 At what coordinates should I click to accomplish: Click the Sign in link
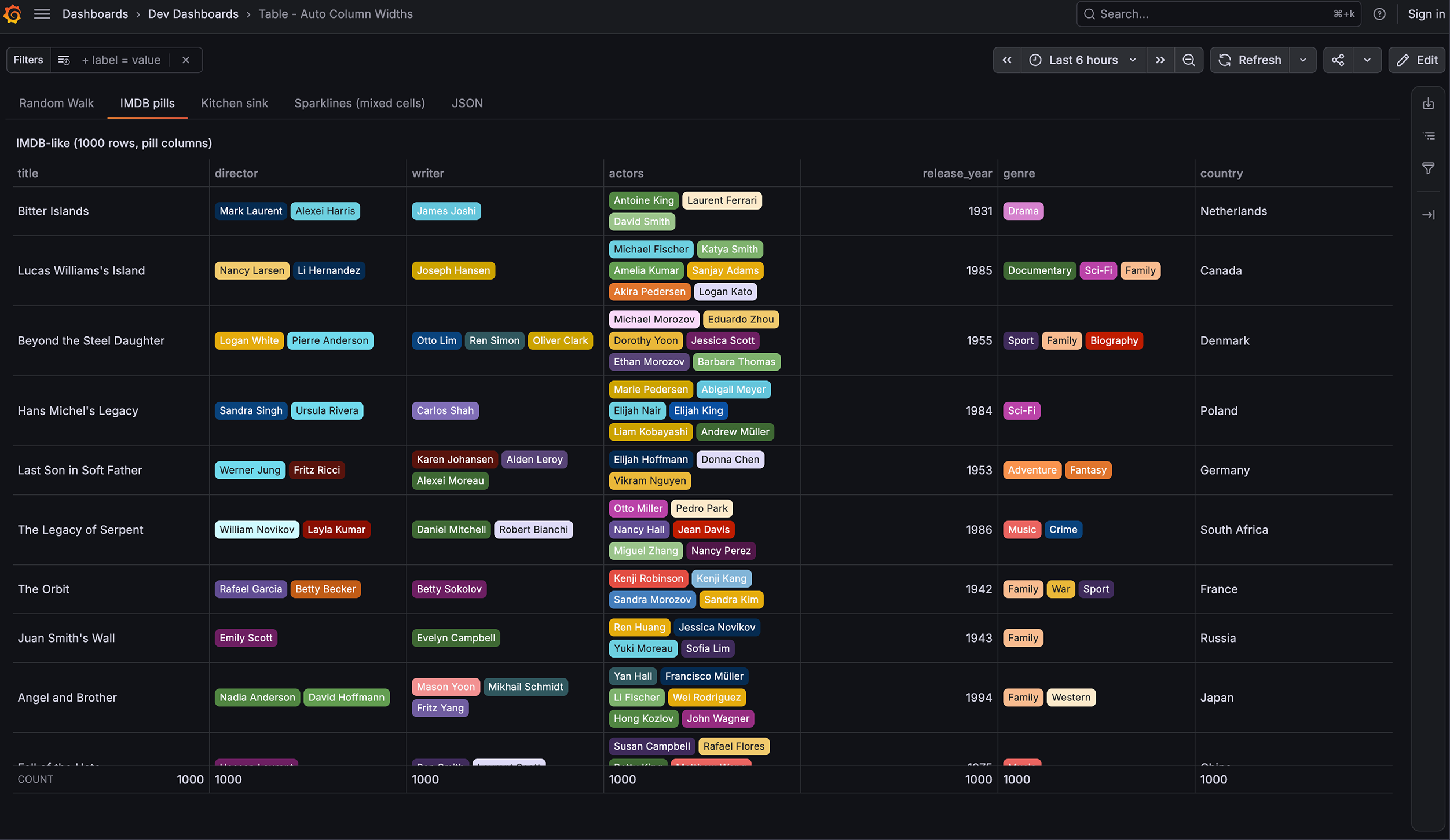click(1426, 14)
